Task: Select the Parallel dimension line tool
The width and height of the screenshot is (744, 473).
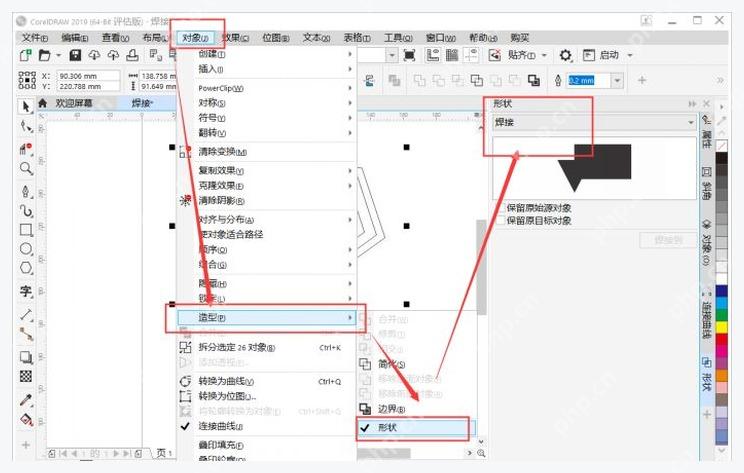Action: click(x=26, y=315)
